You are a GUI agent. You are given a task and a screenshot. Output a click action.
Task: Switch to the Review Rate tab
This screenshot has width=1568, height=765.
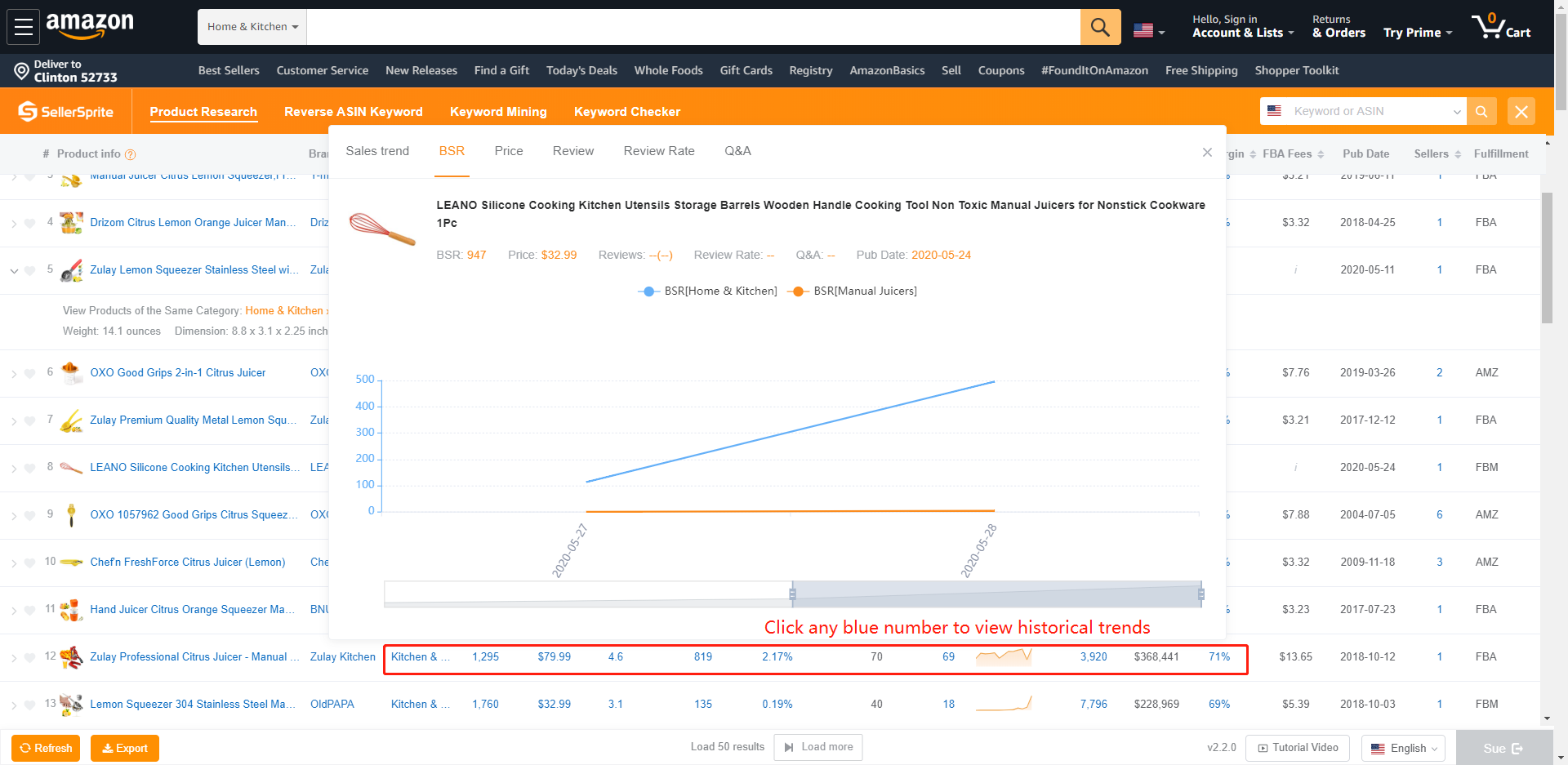[659, 151]
